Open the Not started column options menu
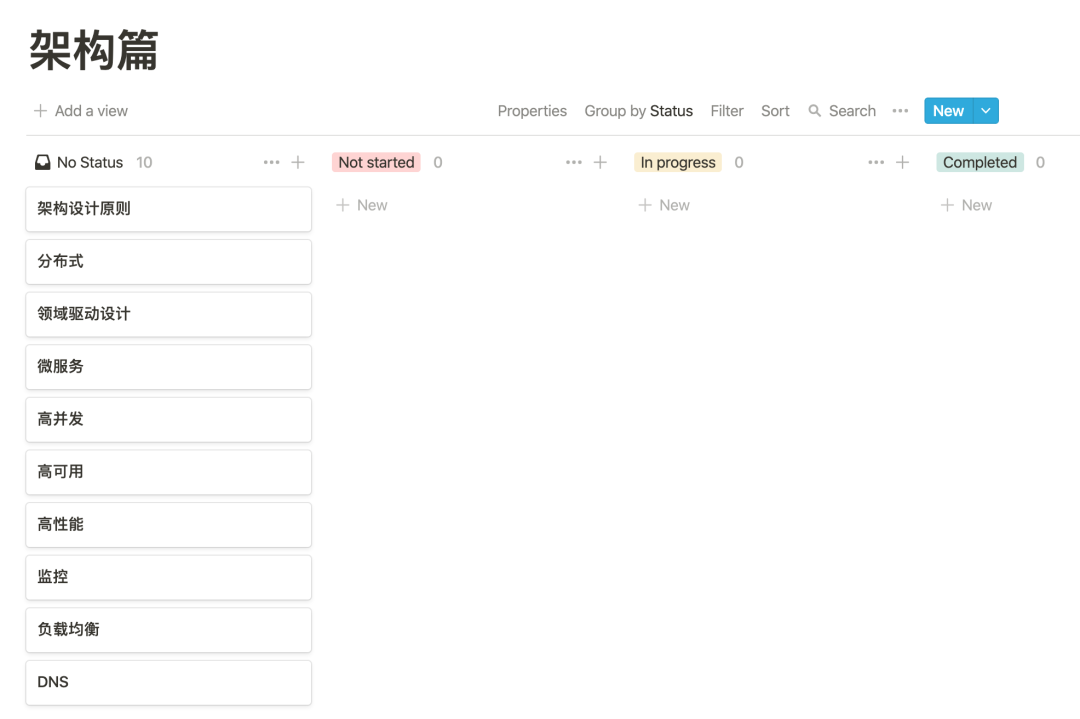Viewport: 1080px width, 719px height. (574, 163)
